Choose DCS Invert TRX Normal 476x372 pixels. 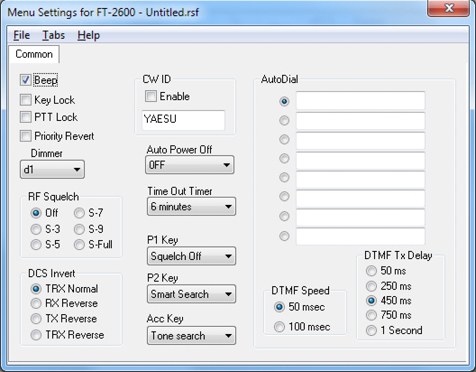(x=36, y=289)
